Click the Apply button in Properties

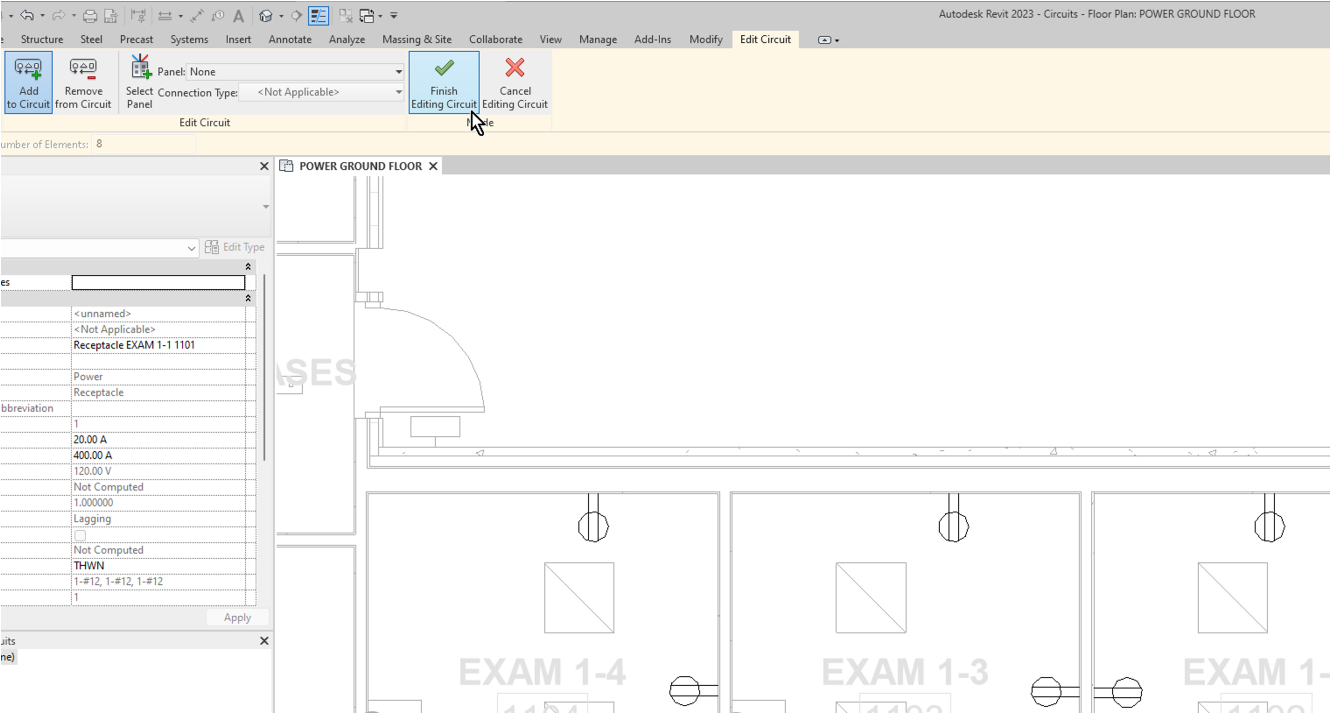click(x=237, y=618)
